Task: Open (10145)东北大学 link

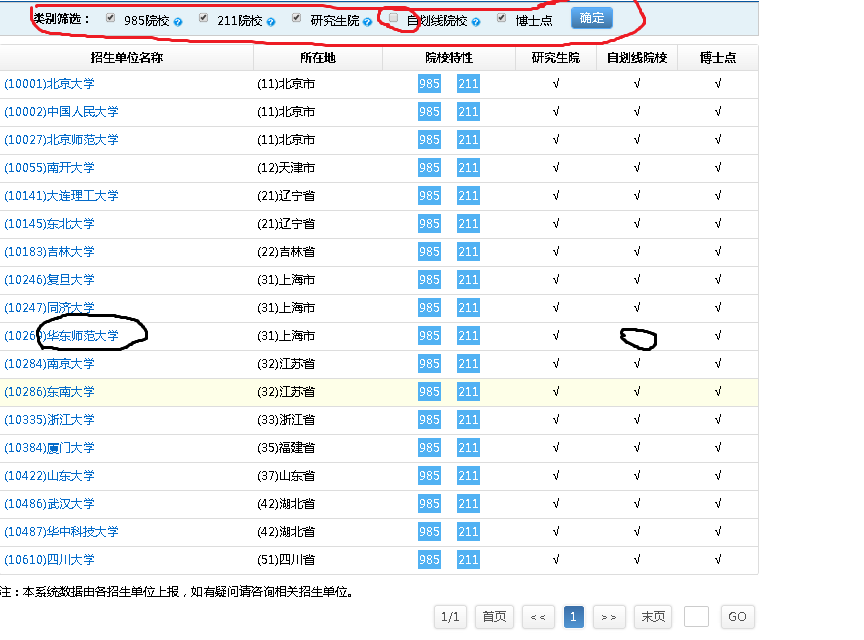Action: tap(49, 224)
